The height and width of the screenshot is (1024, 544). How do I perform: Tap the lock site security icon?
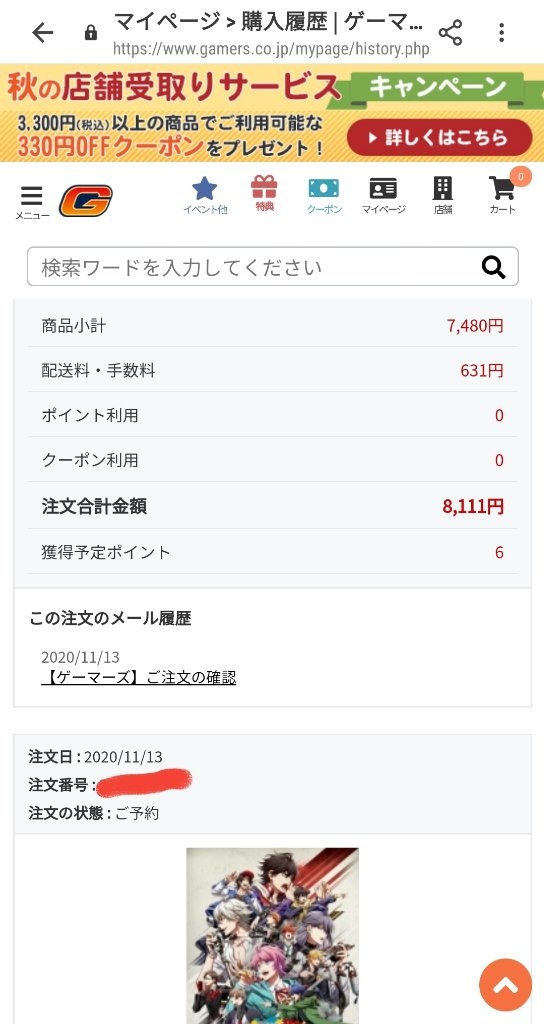[91, 33]
